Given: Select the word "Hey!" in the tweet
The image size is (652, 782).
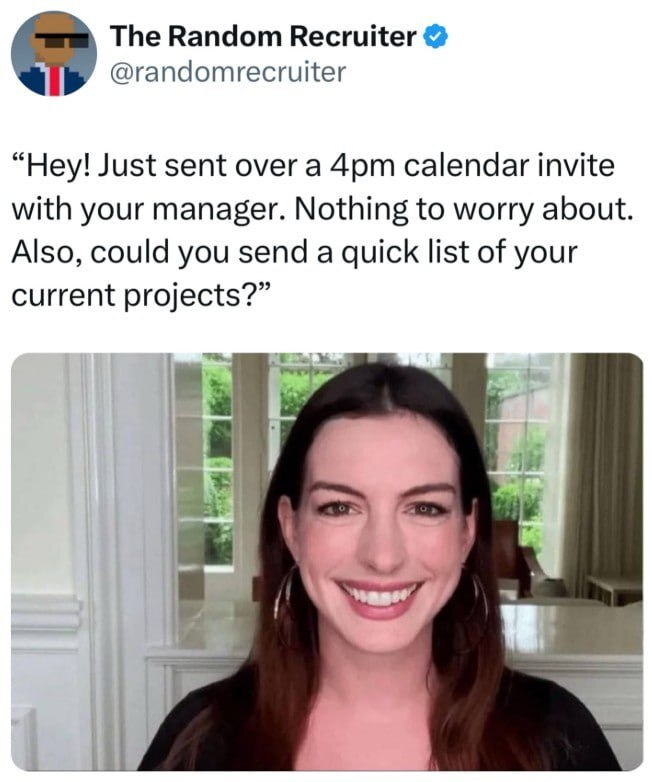Looking at the screenshot, I should (x=54, y=166).
